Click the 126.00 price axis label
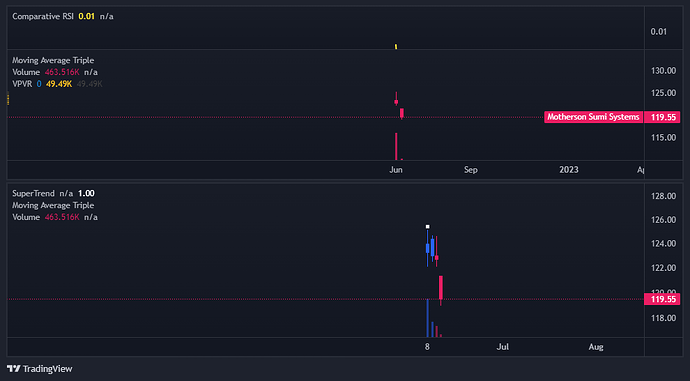This screenshot has width=690, height=381. (x=663, y=220)
